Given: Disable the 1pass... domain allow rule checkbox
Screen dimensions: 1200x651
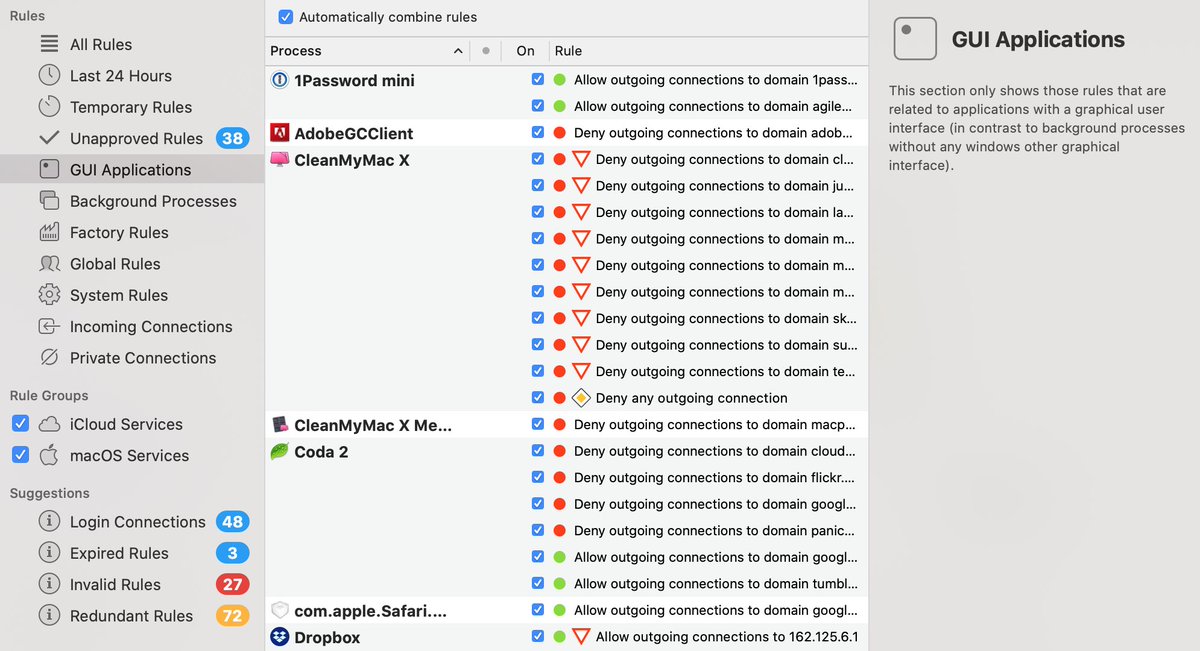Looking at the screenshot, I should click(538, 79).
